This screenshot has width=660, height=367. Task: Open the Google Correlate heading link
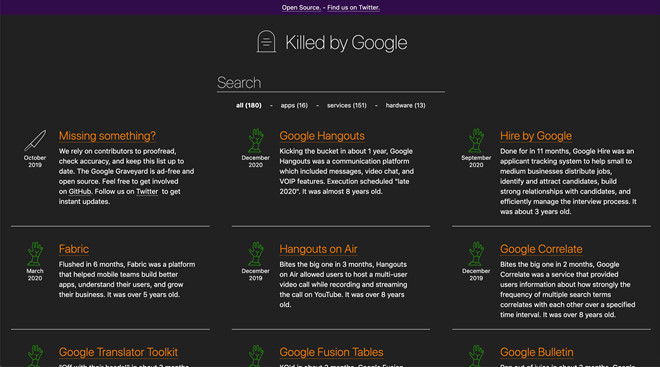pyautogui.click(x=541, y=249)
